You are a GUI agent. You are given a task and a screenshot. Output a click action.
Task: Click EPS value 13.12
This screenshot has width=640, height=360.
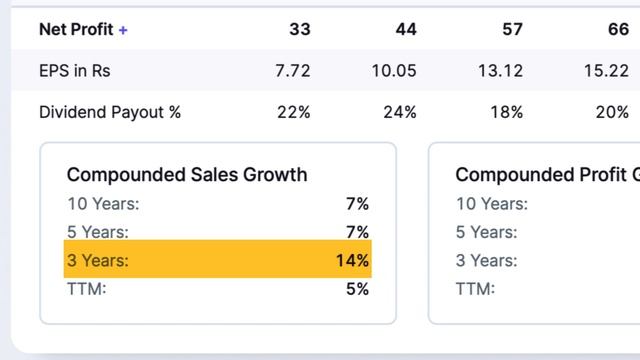point(500,71)
